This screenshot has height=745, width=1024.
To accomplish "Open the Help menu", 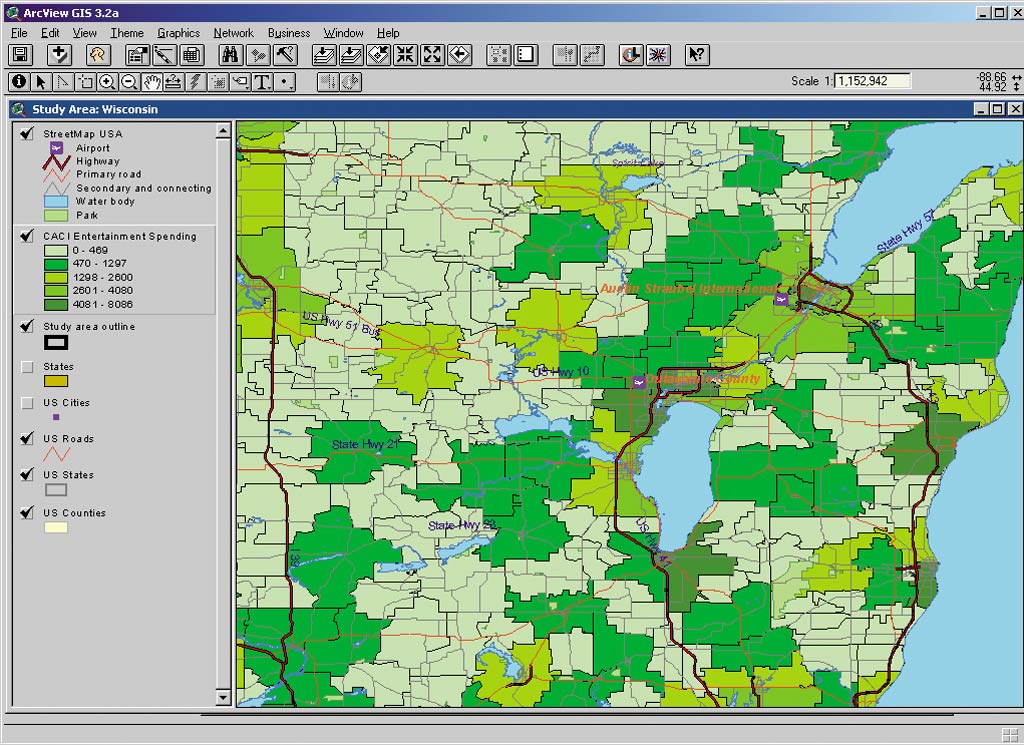I will [388, 33].
